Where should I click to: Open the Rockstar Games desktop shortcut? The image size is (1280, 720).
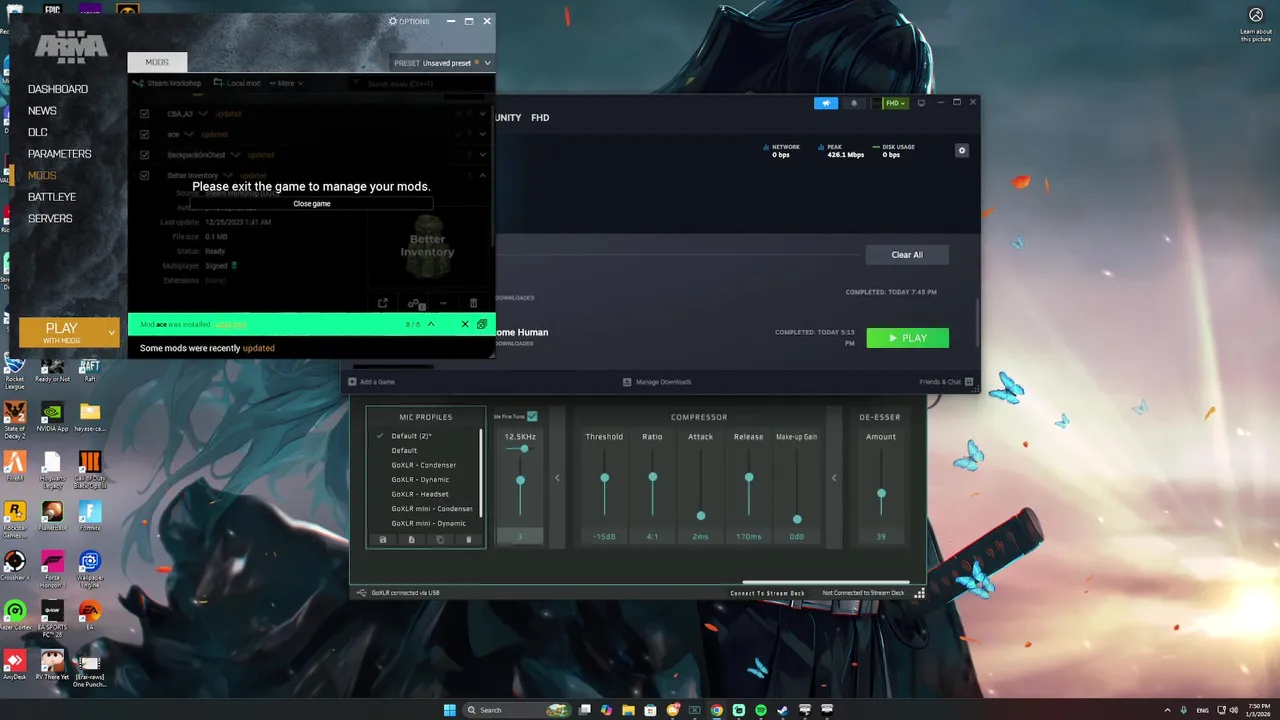coord(15,519)
